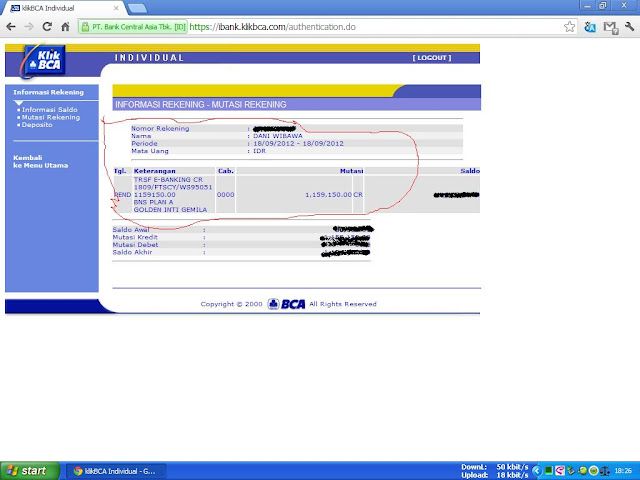The image size is (640, 480).
Task: Click the Saldo Awal label
Action: tap(131, 230)
